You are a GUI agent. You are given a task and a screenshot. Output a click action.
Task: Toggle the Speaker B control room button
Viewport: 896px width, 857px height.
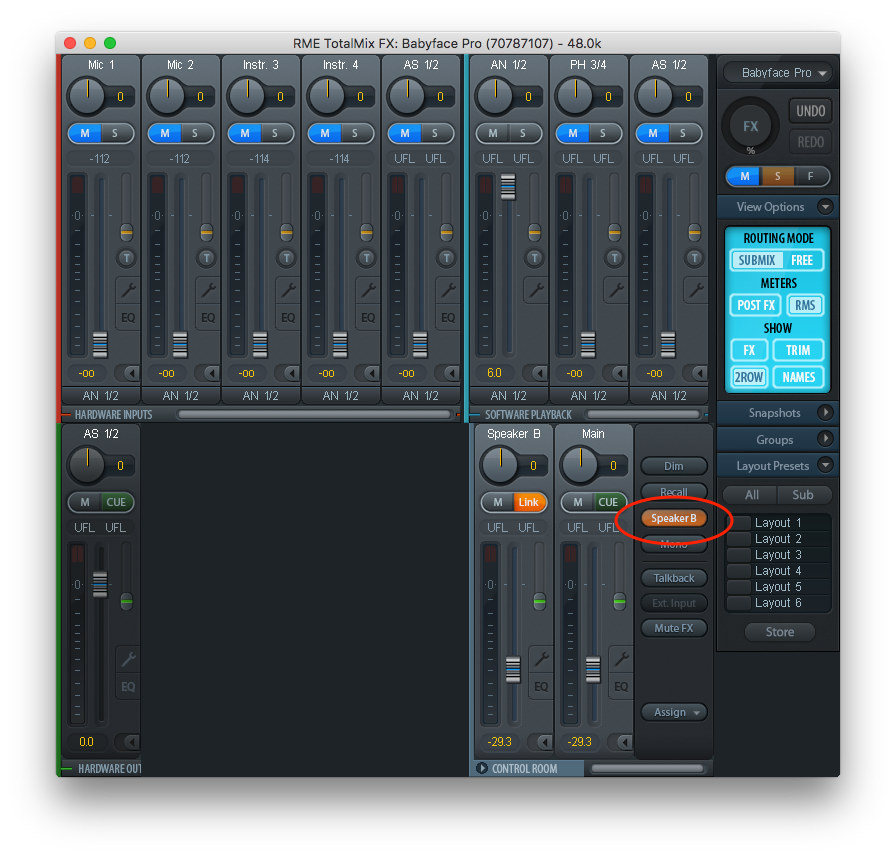(674, 518)
